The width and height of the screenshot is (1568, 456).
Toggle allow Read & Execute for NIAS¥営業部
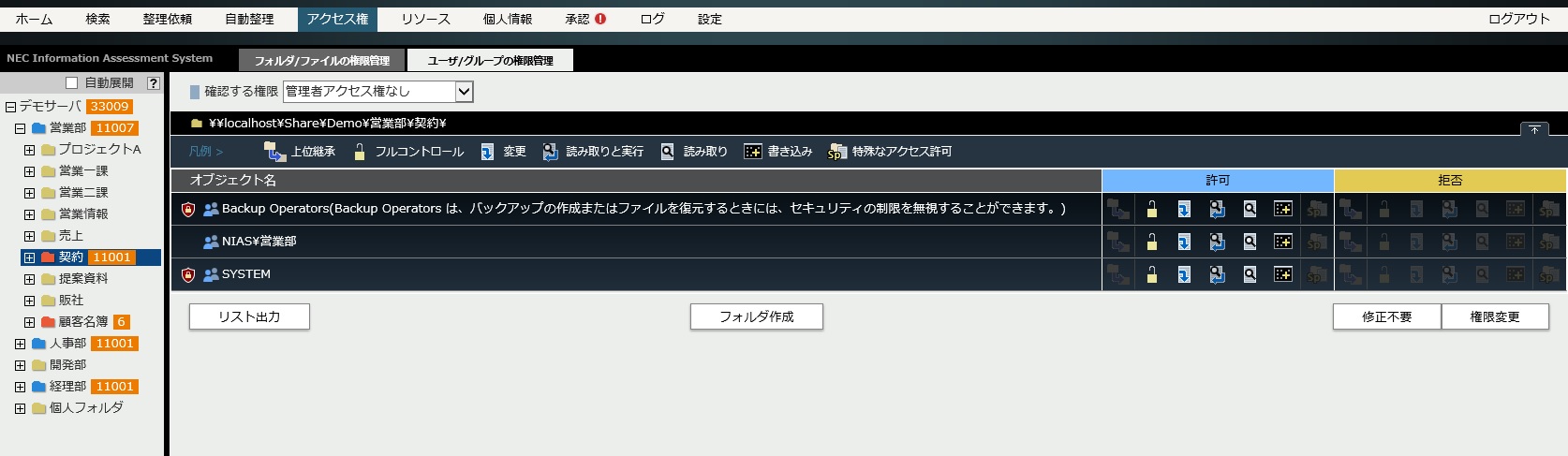(x=1217, y=242)
